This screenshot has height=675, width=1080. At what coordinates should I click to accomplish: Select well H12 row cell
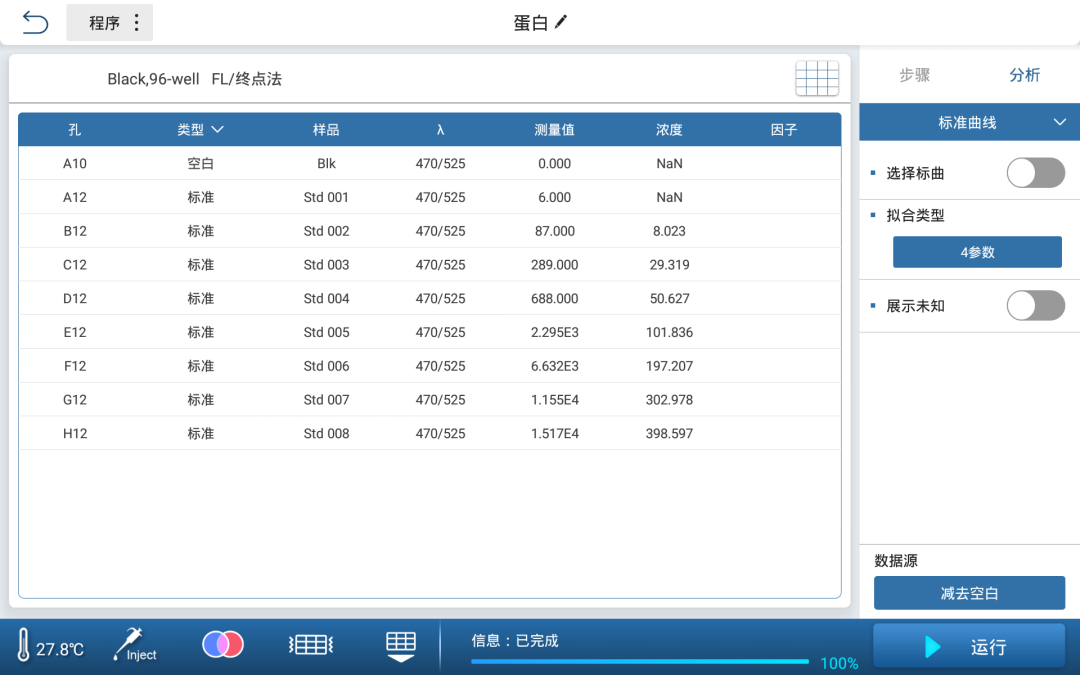point(74,433)
